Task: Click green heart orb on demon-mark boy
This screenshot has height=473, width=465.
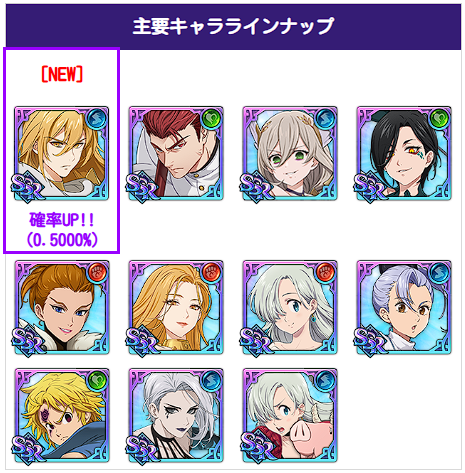Action: pyautogui.click(x=97, y=380)
